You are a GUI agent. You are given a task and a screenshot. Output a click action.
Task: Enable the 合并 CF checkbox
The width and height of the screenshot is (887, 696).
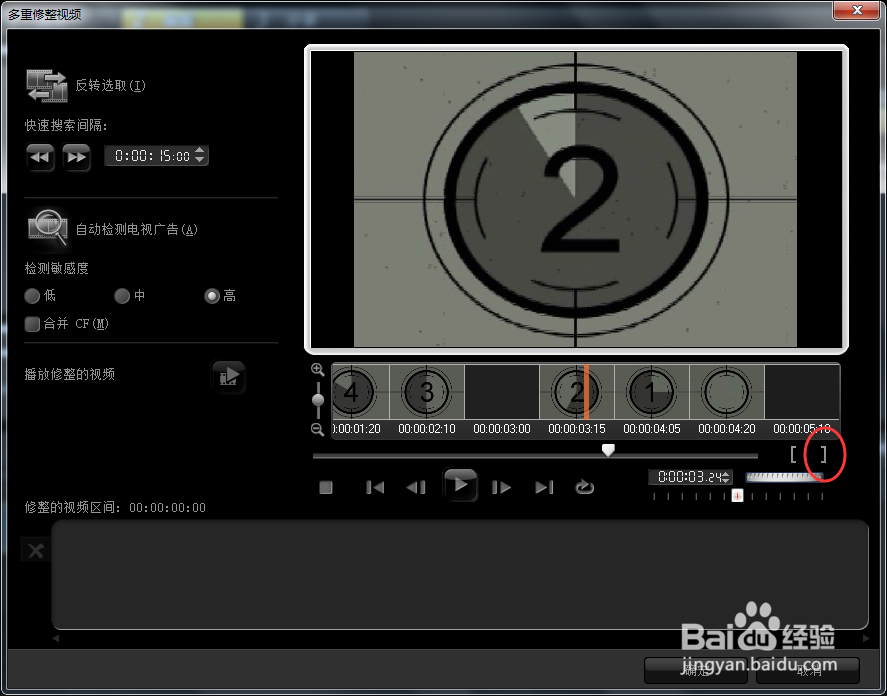pyautogui.click(x=32, y=323)
